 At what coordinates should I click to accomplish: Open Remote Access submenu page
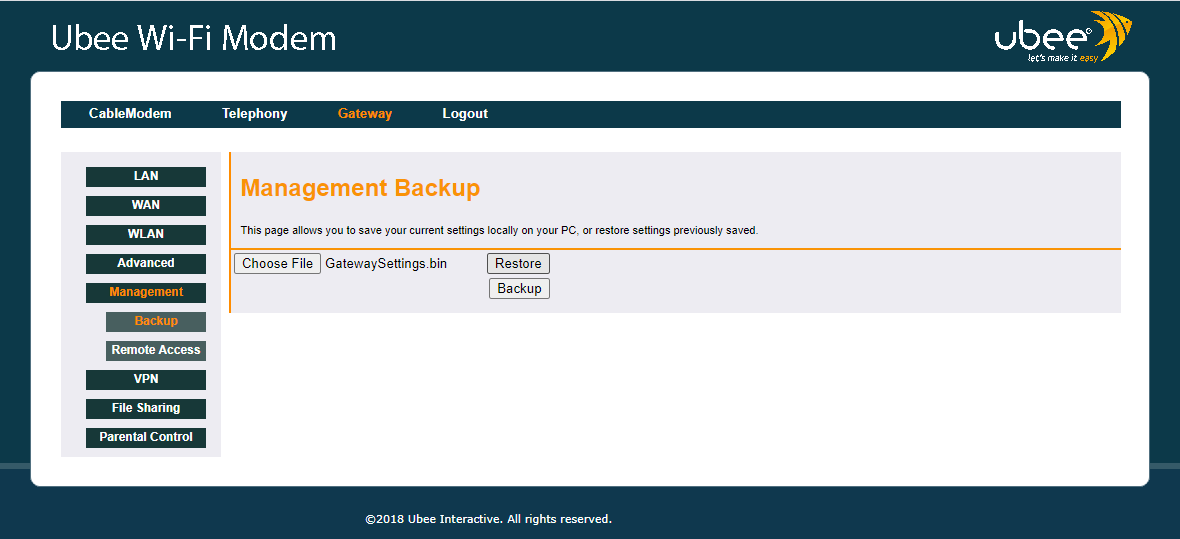tap(156, 350)
